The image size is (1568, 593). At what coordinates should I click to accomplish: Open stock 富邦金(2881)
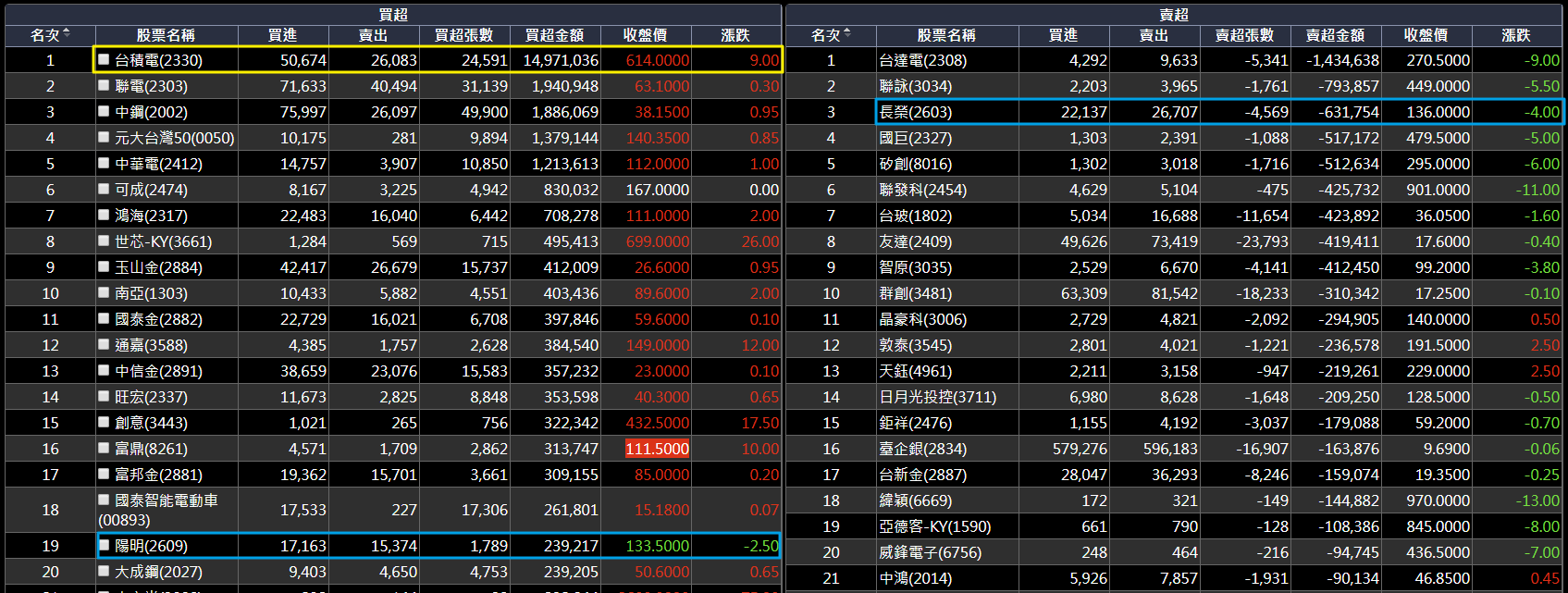[158, 475]
